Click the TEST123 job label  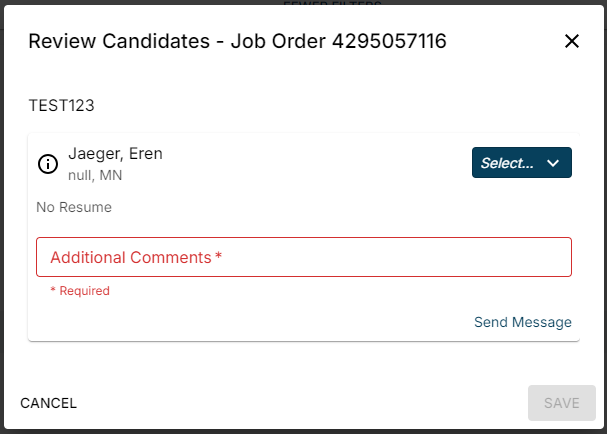click(x=61, y=104)
